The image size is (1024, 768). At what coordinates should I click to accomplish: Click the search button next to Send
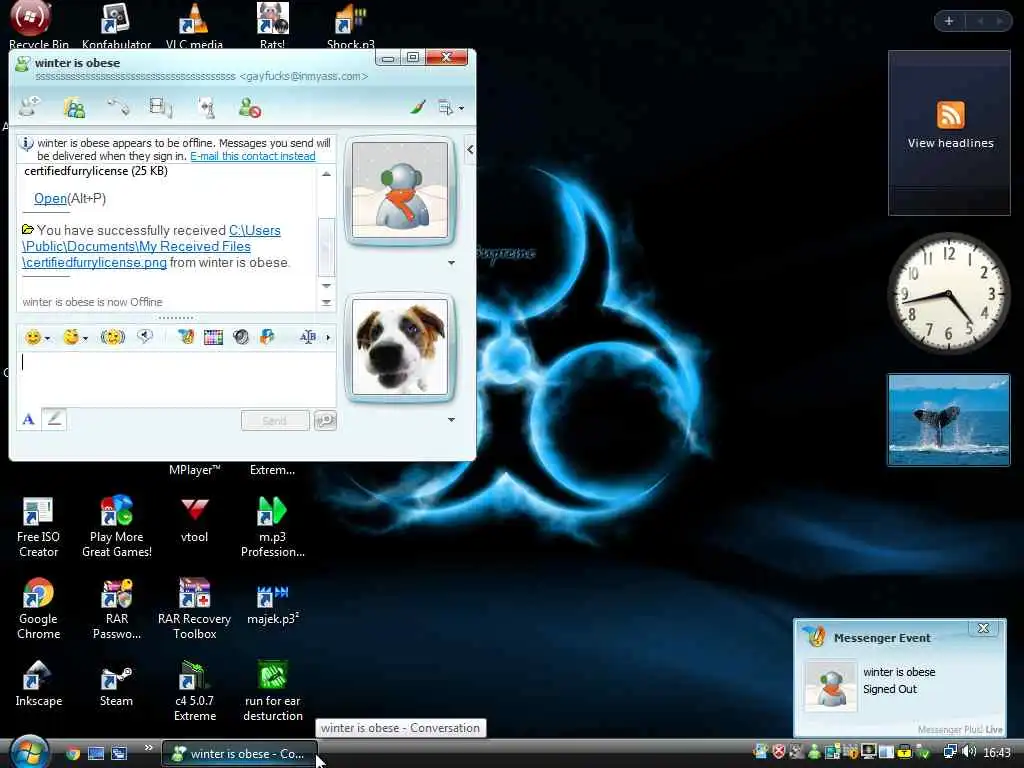[325, 421]
